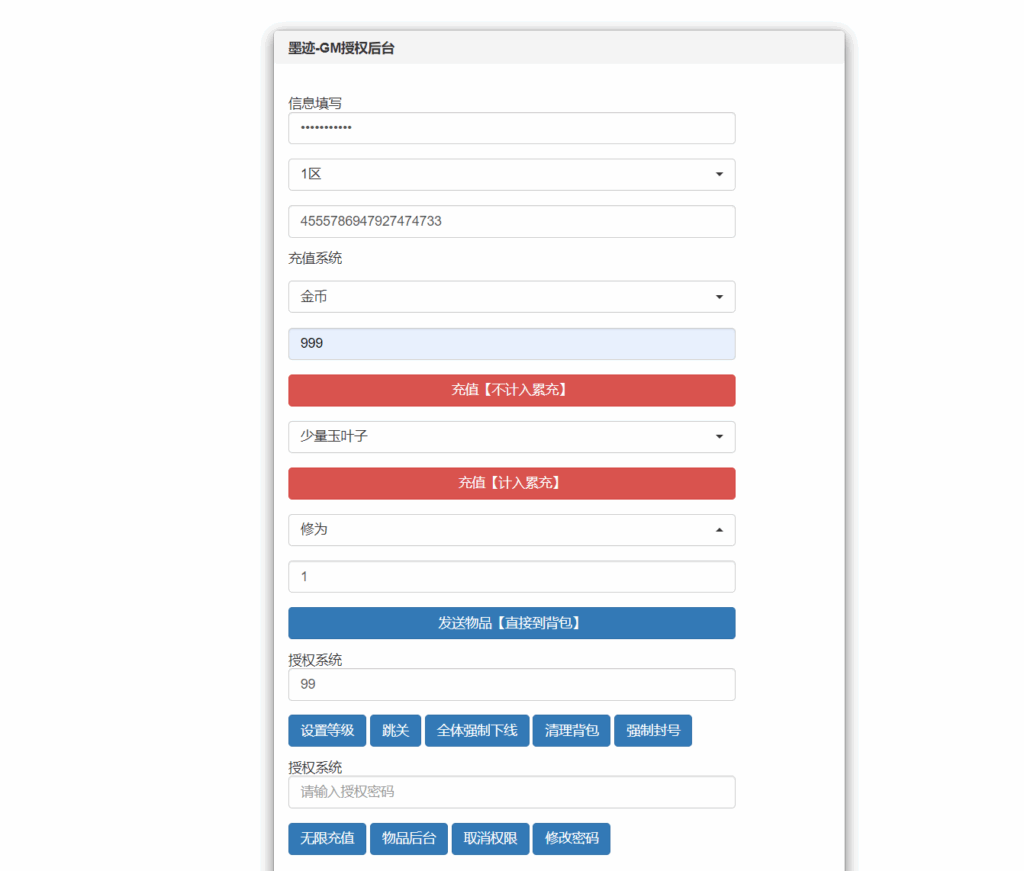Click the 设置等级 button
Image resolution: width=1024 pixels, height=871 pixels.
(327, 730)
